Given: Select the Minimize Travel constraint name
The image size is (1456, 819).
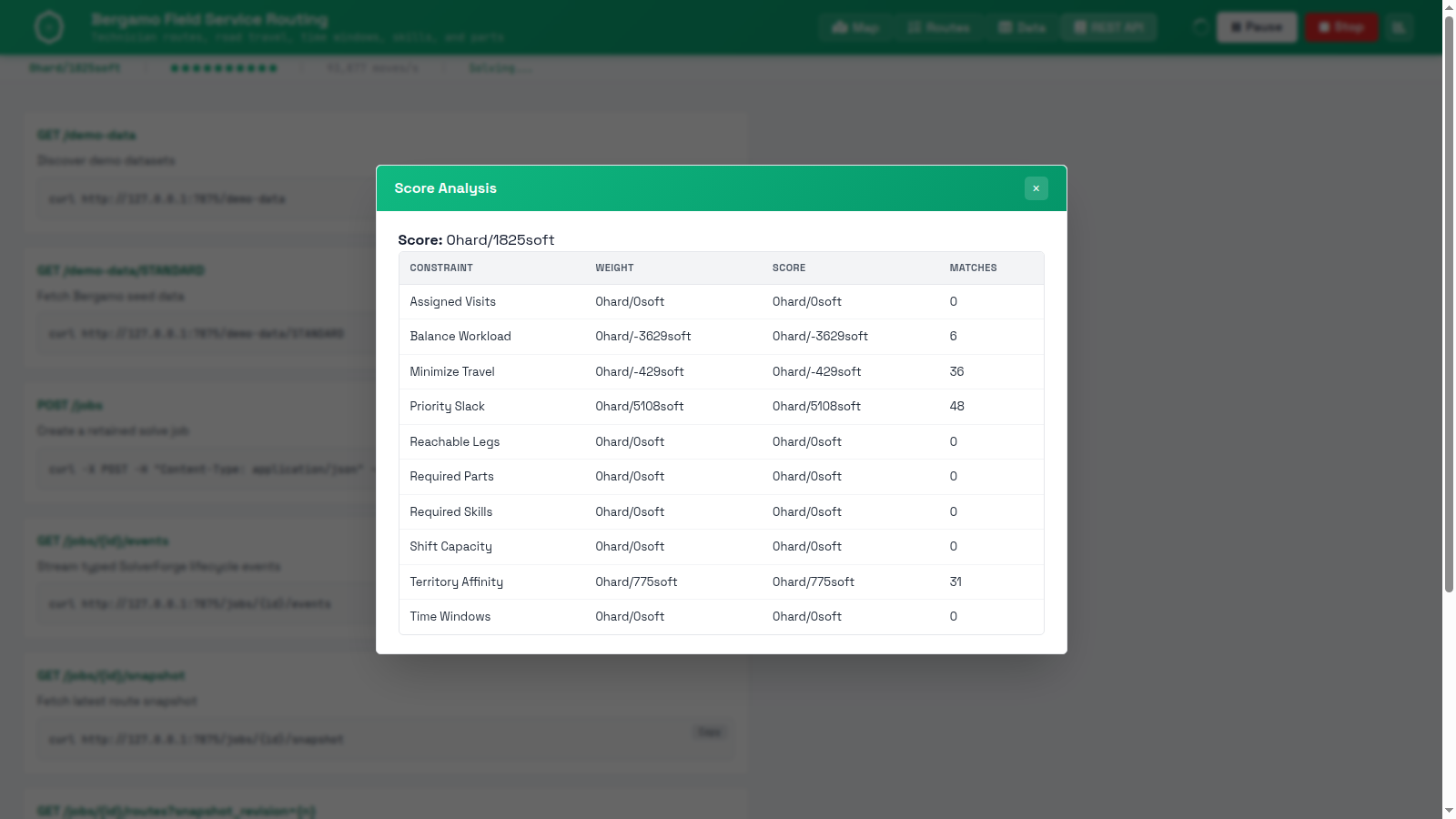Looking at the screenshot, I should (452, 371).
